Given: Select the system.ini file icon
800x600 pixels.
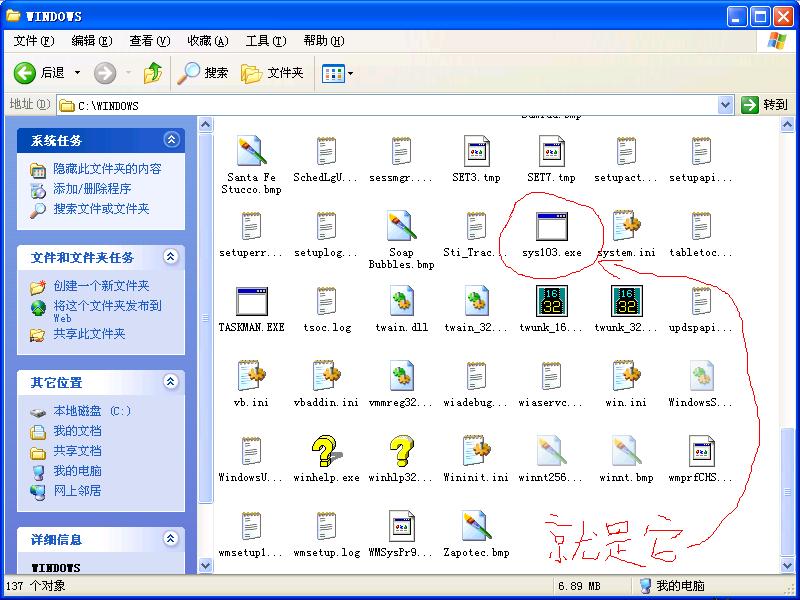Looking at the screenshot, I should tap(627, 226).
